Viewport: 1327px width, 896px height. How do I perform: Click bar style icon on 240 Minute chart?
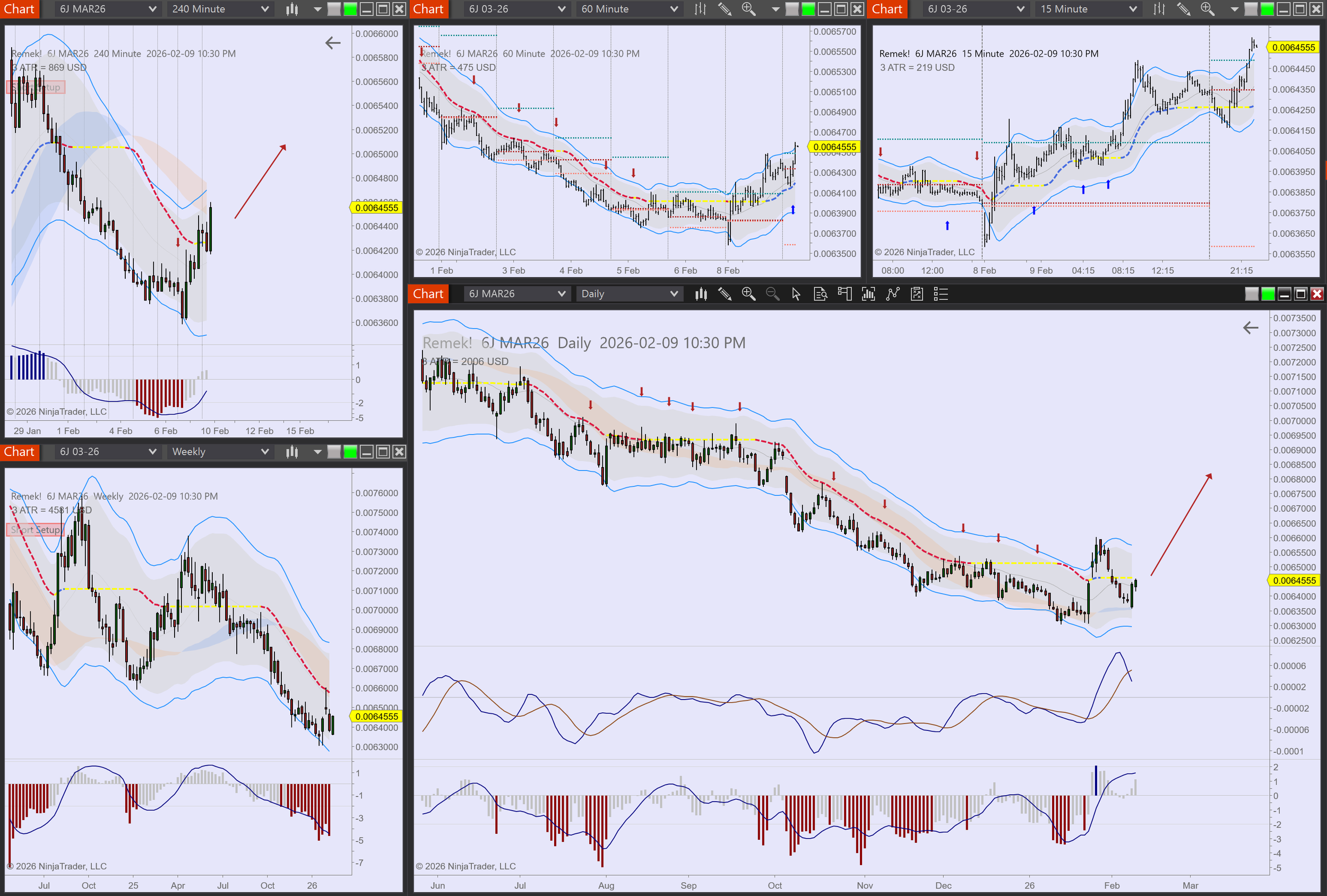point(292,9)
